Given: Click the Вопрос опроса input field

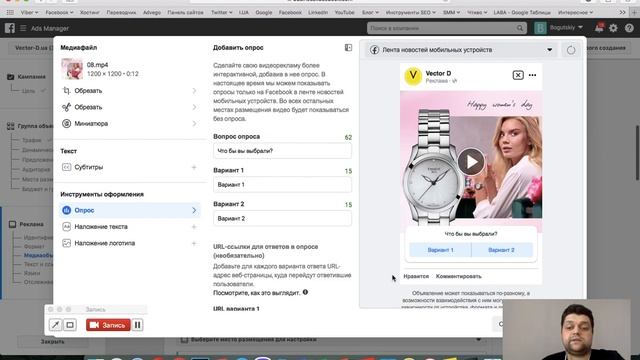Looking at the screenshot, I should (282, 151).
